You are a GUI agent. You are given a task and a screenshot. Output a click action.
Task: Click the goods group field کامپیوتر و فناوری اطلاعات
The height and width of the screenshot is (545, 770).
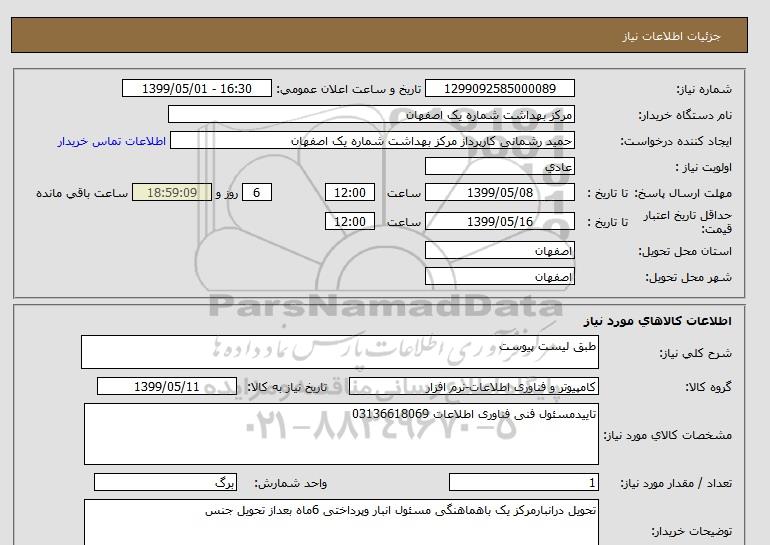pos(474,386)
